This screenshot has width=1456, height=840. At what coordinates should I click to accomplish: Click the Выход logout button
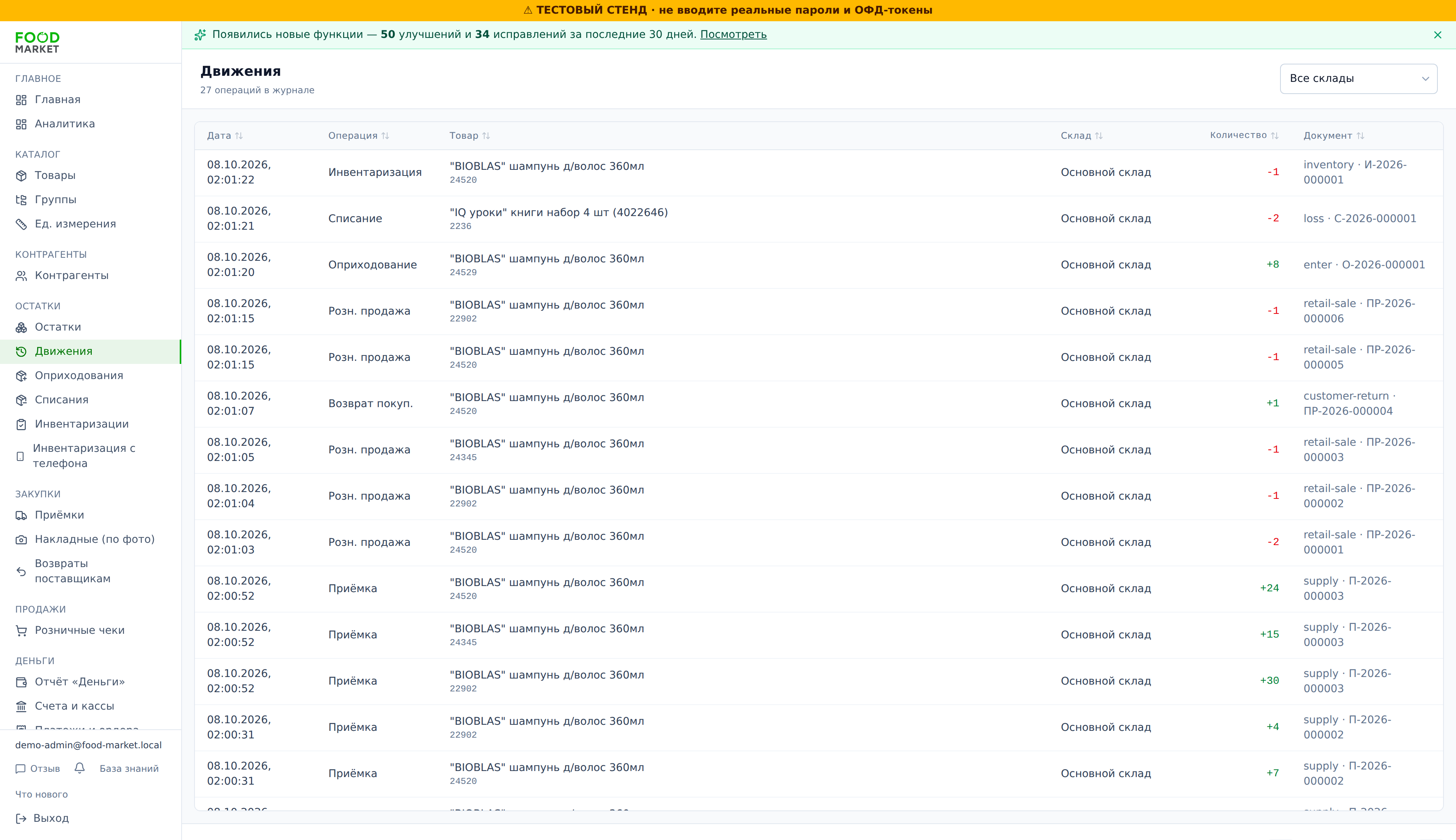coord(42,818)
